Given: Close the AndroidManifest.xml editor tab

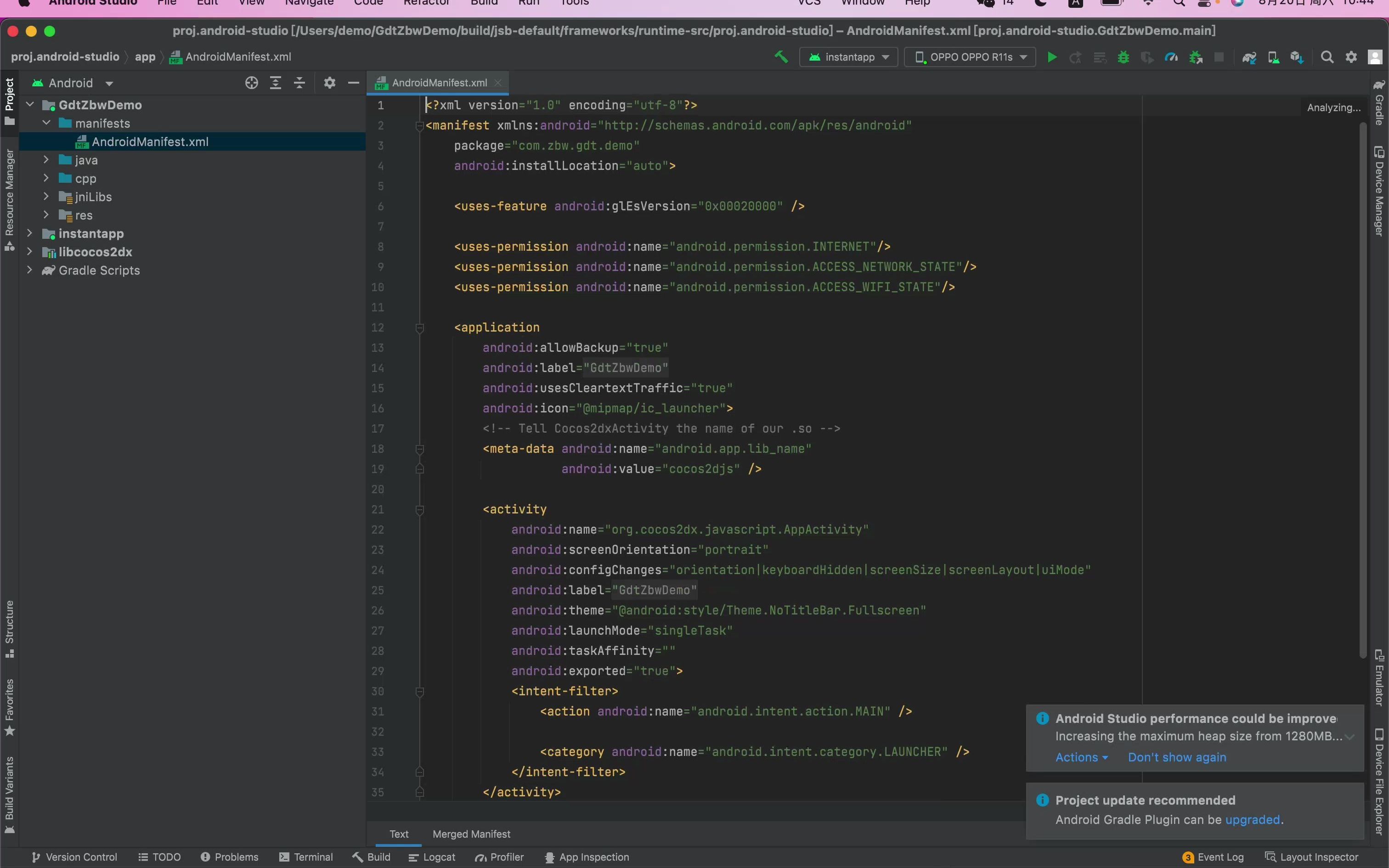Looking at the screenshot, I should coord(498,83).
